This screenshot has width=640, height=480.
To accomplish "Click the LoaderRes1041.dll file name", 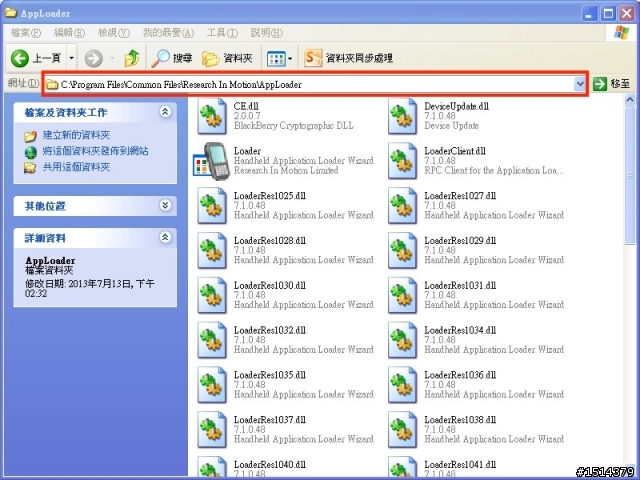I will pos(460,464).
